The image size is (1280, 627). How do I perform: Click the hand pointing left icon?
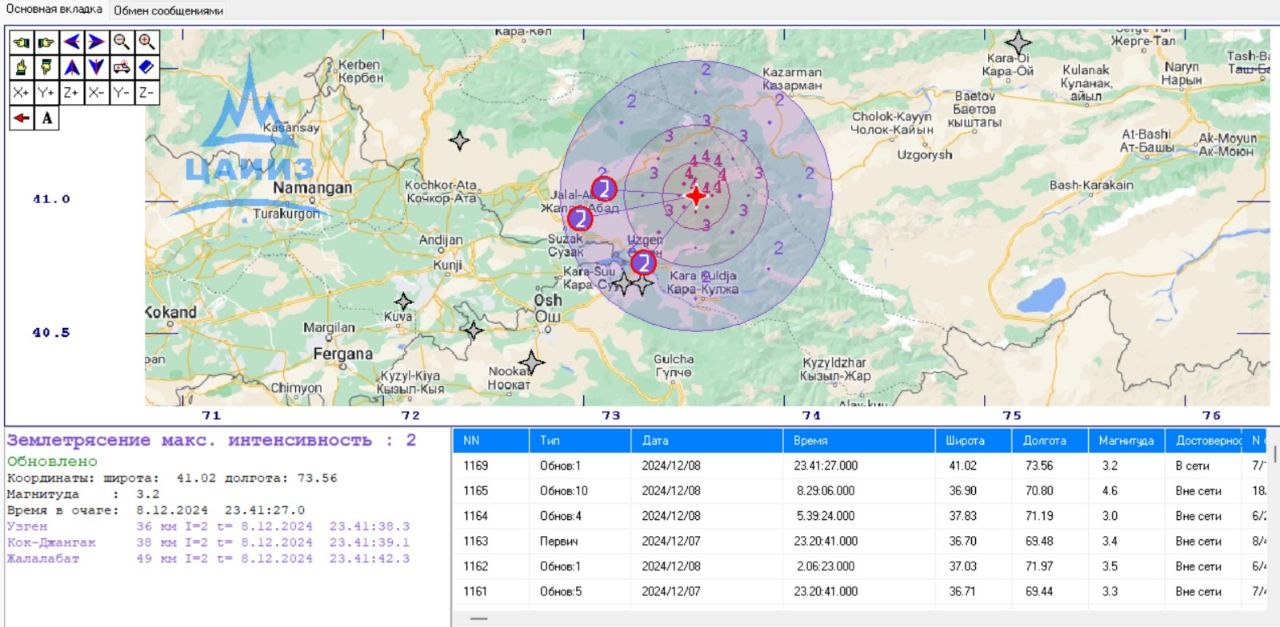(20, 42)
